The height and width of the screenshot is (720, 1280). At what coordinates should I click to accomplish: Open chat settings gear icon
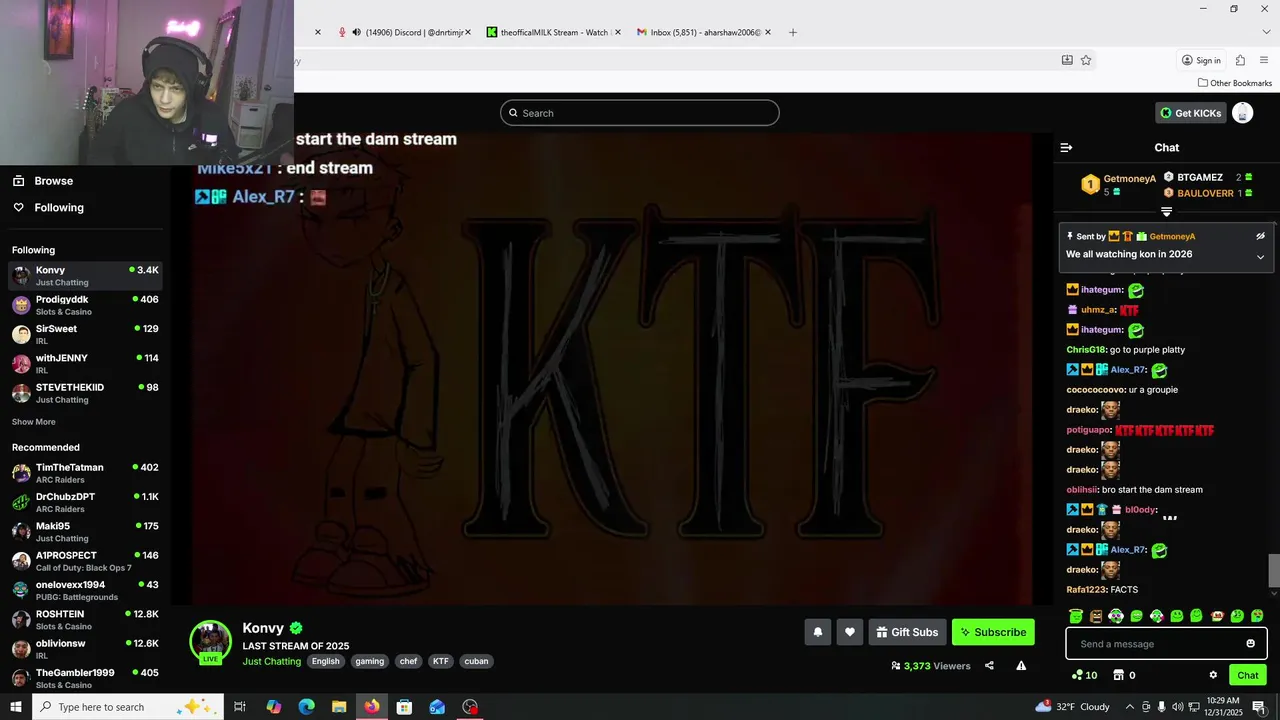click(x=1213, y=675)
